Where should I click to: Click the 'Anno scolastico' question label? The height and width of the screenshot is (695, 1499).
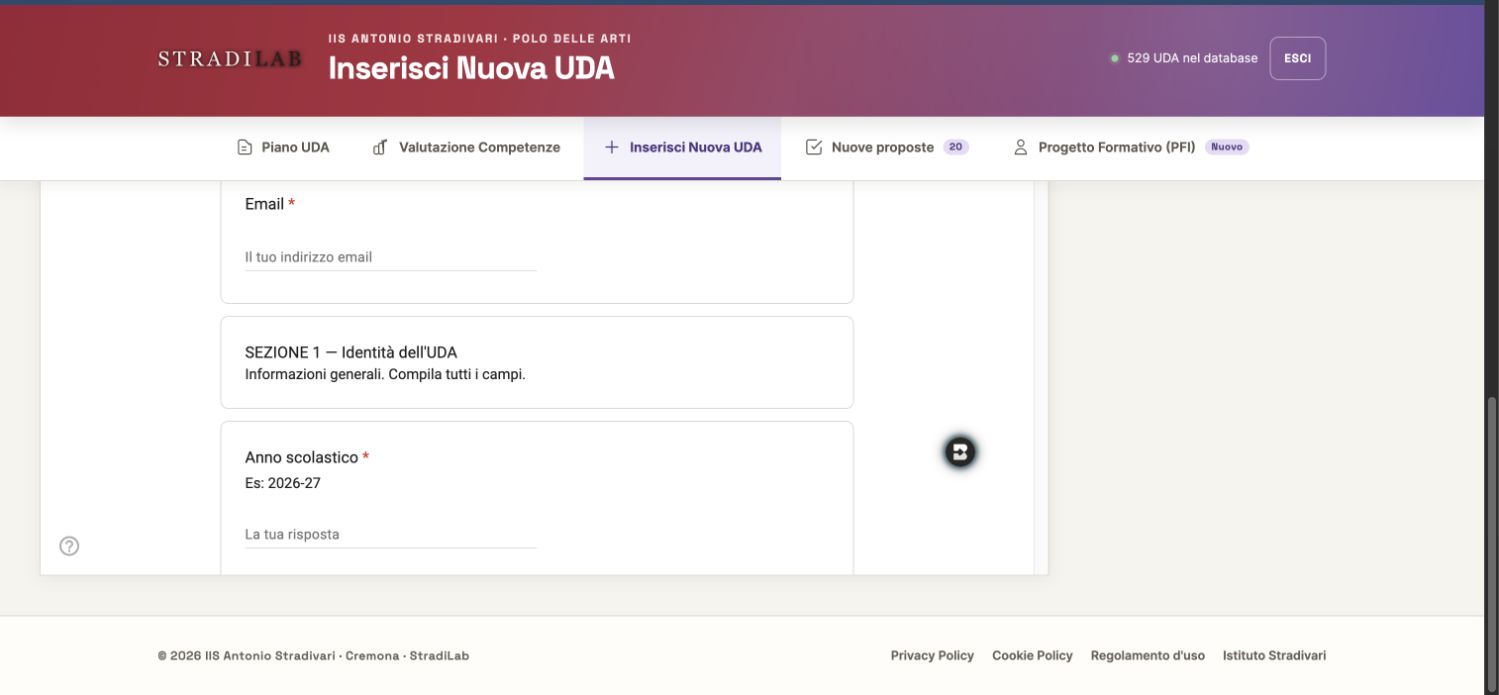click(x=301, y=457)
